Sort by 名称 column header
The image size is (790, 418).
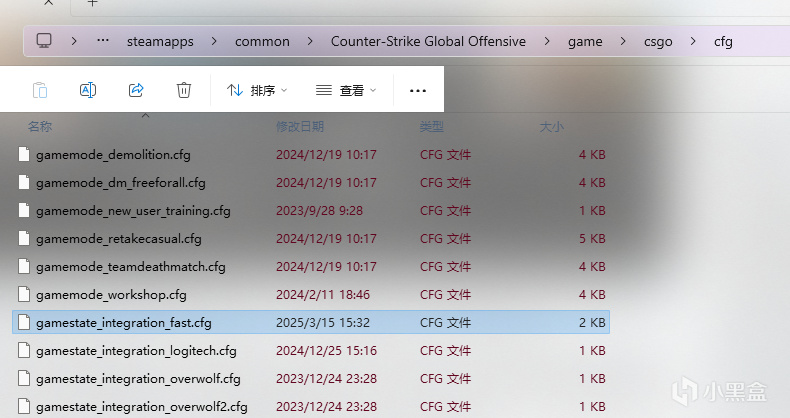coord(40,126)
